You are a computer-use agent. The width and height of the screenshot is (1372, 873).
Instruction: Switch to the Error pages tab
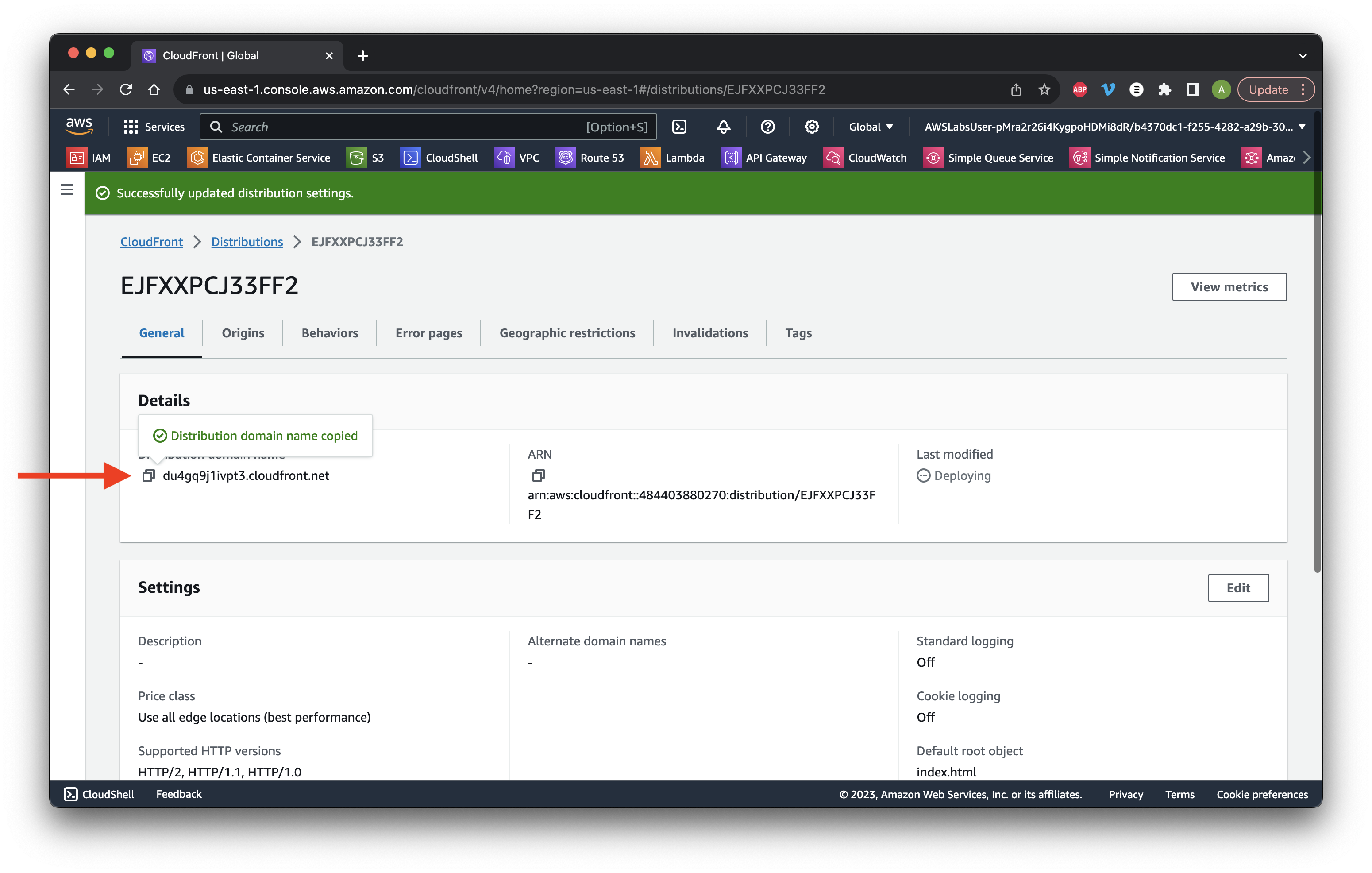428,333
